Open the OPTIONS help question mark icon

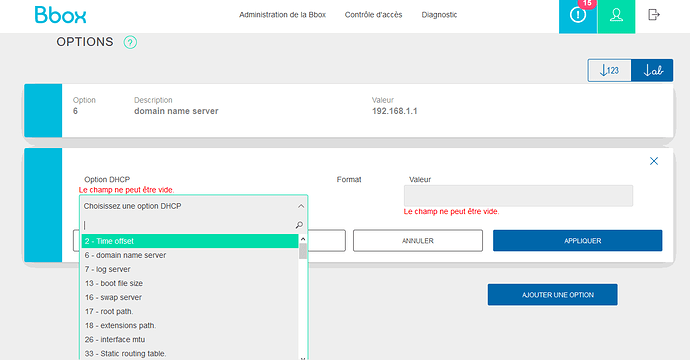click(130, 42)
